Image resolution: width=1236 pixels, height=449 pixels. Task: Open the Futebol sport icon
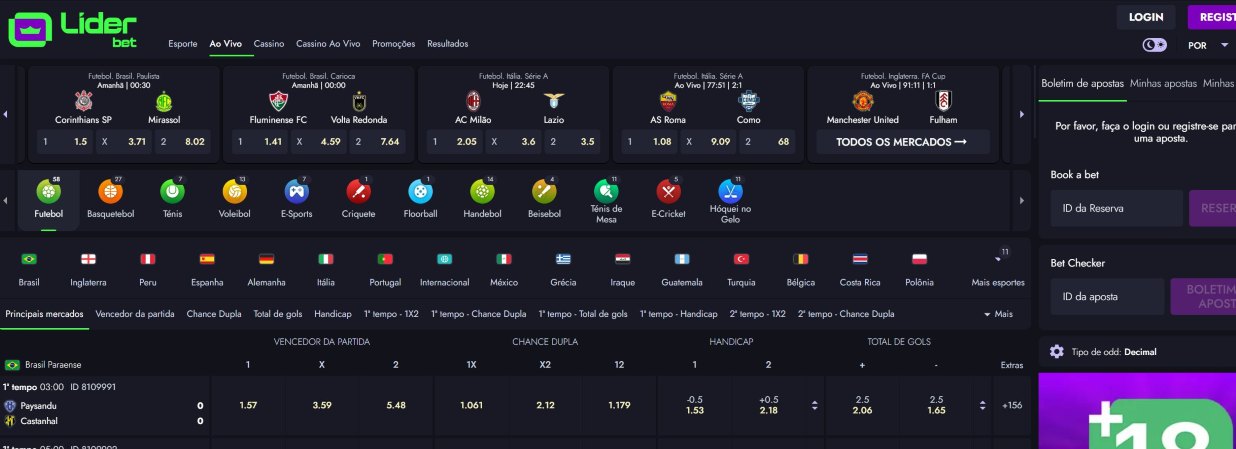pos(48,190)
